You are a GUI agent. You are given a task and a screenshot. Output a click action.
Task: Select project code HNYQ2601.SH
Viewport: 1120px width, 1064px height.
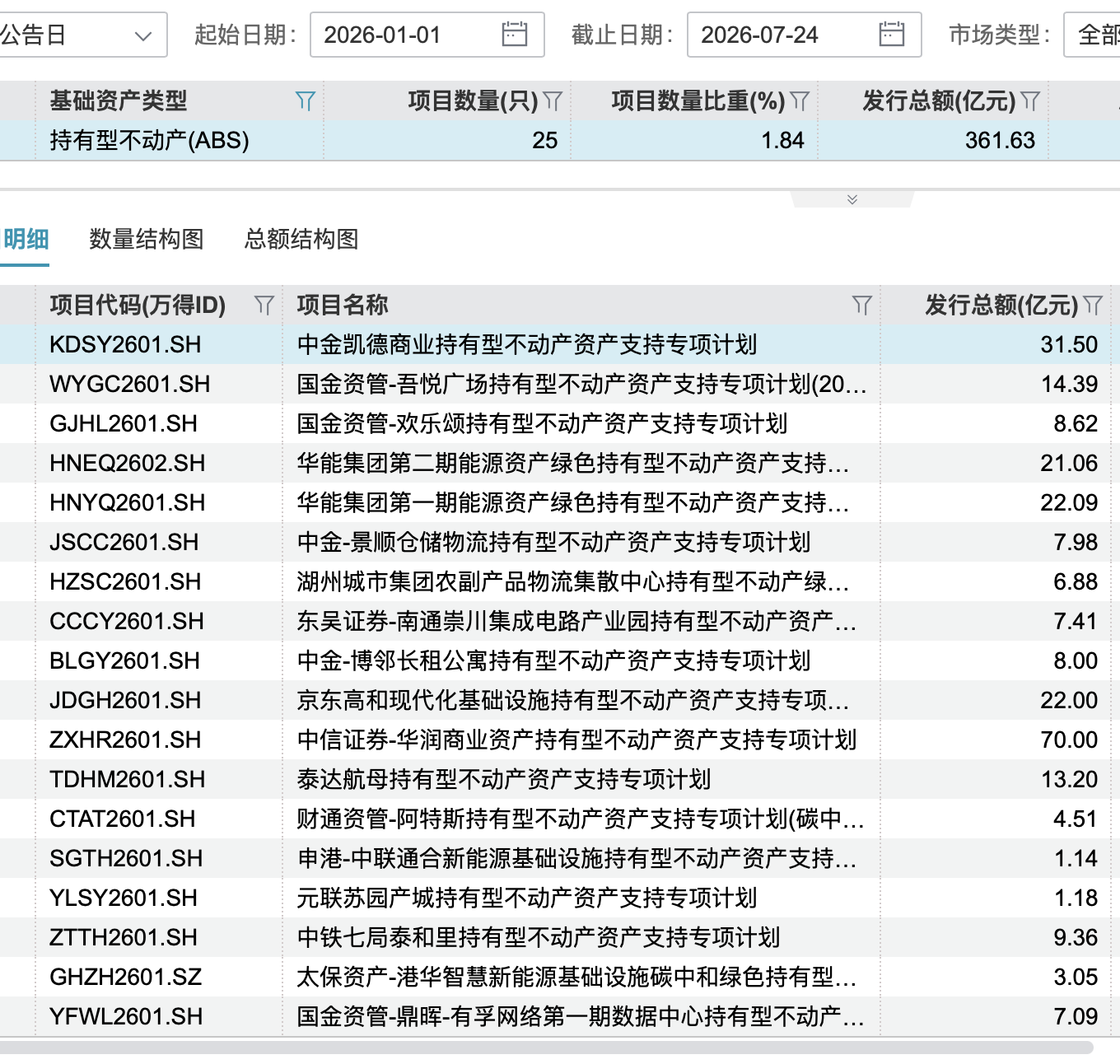(x=128, y=503)
